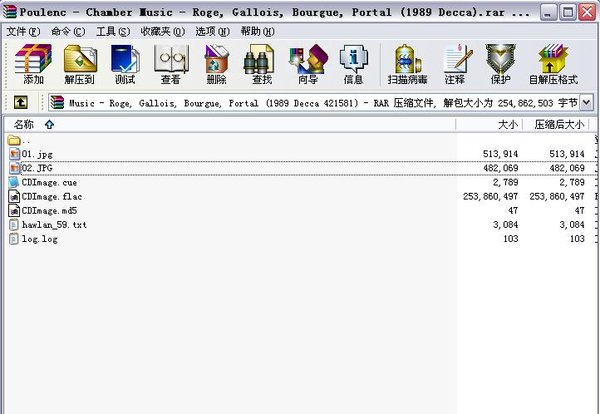Click the WinRAR icon in title bar
This screenshot has width=600, height=414.
coord(10,12)
